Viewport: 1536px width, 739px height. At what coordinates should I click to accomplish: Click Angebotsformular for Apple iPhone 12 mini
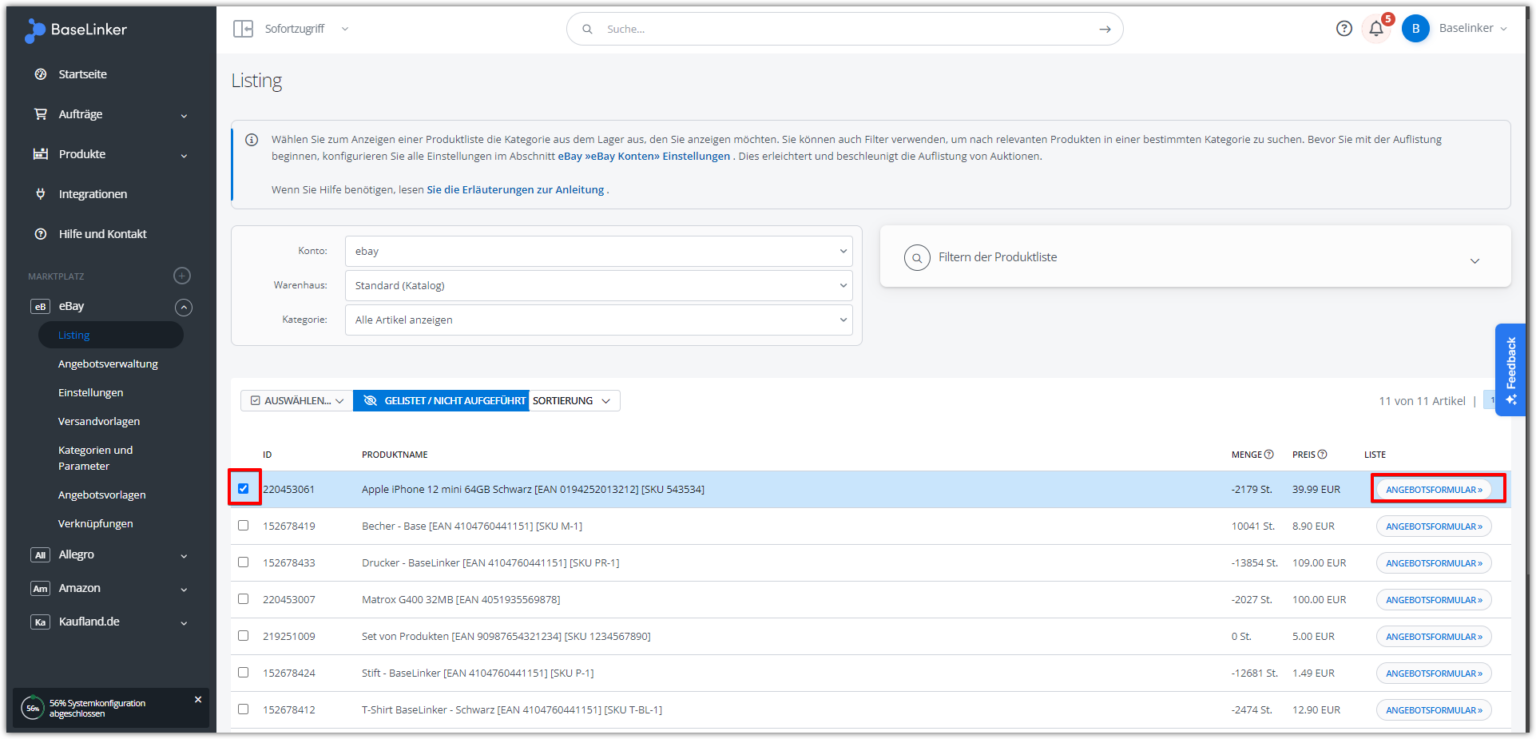click(x=1433, y=490)
